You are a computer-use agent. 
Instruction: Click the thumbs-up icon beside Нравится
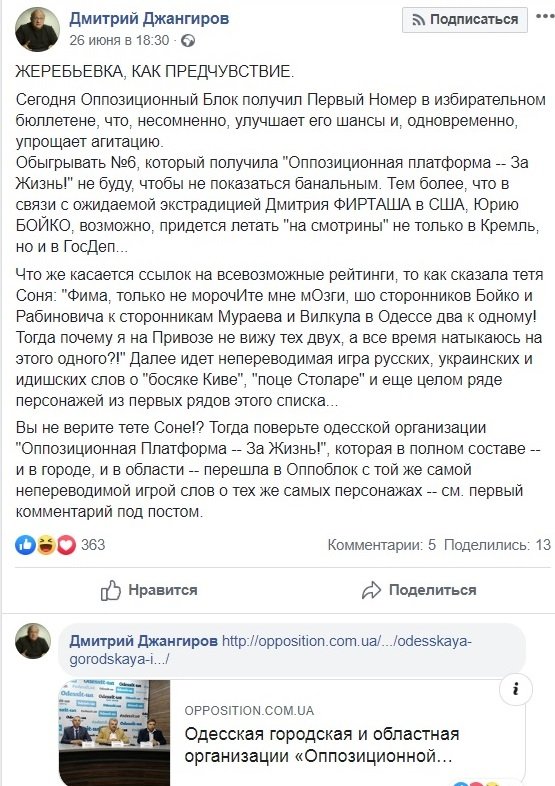[111, 591]
